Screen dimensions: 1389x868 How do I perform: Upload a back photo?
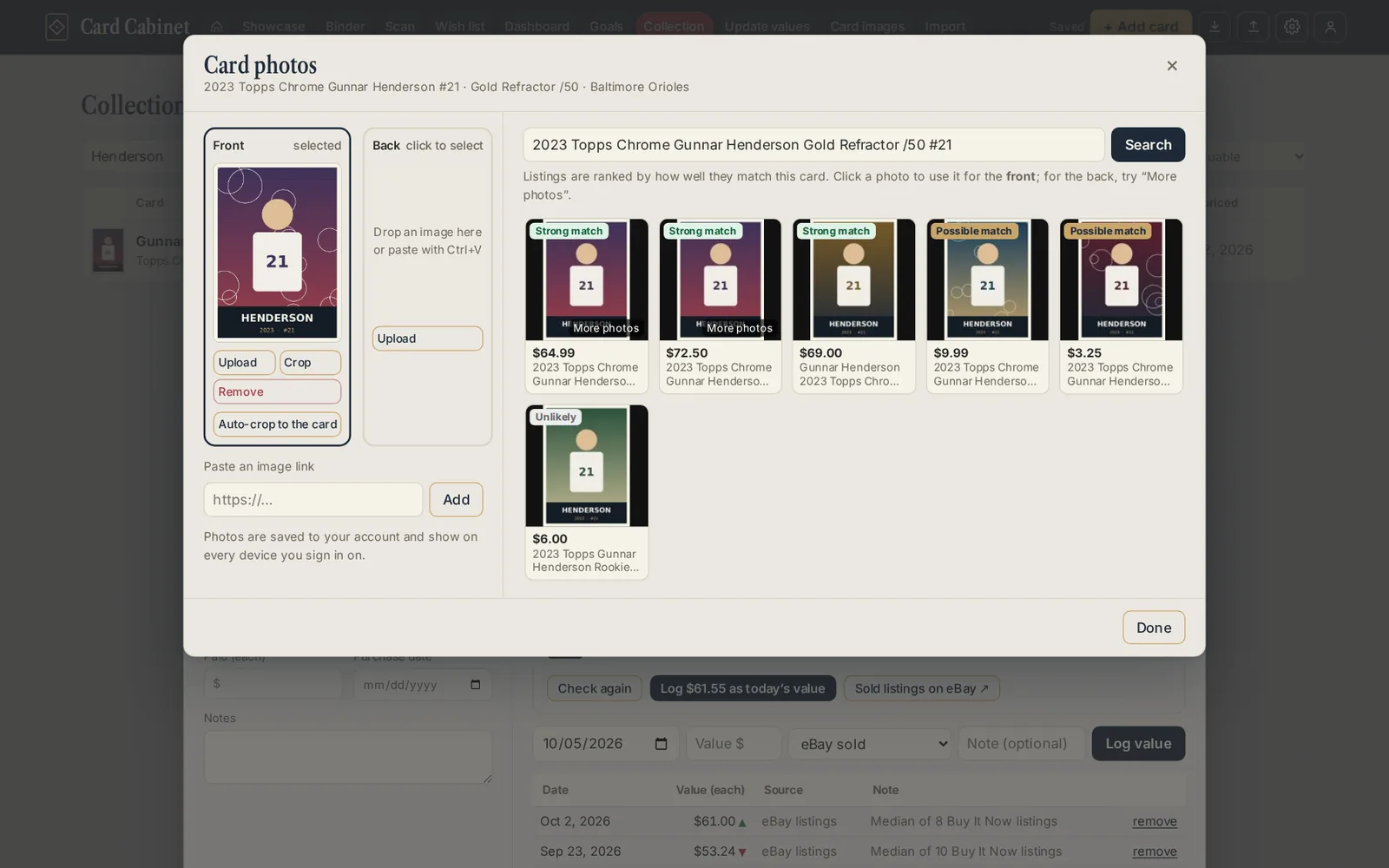click(427, 339)
